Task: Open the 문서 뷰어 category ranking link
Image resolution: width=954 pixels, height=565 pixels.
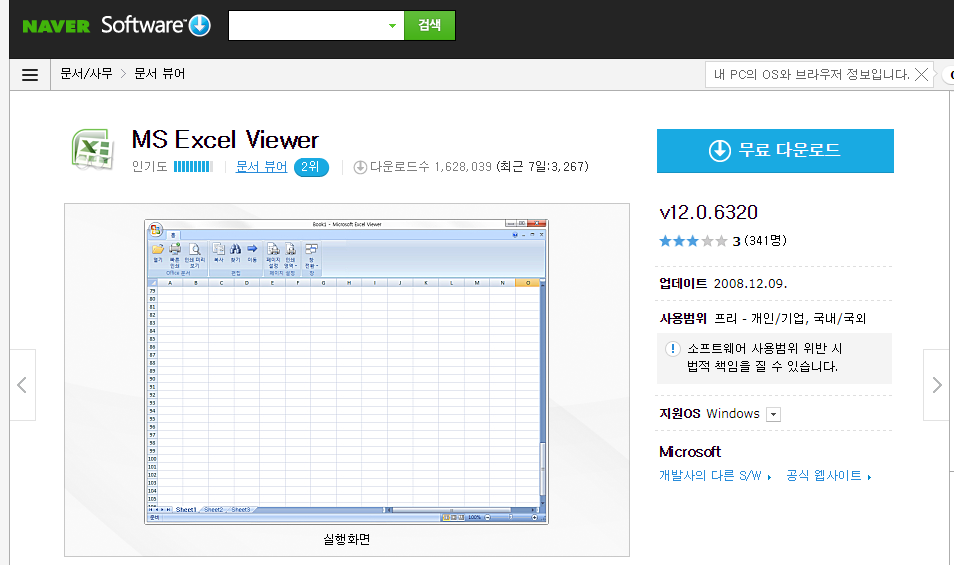Action: [x=261, y=167]
